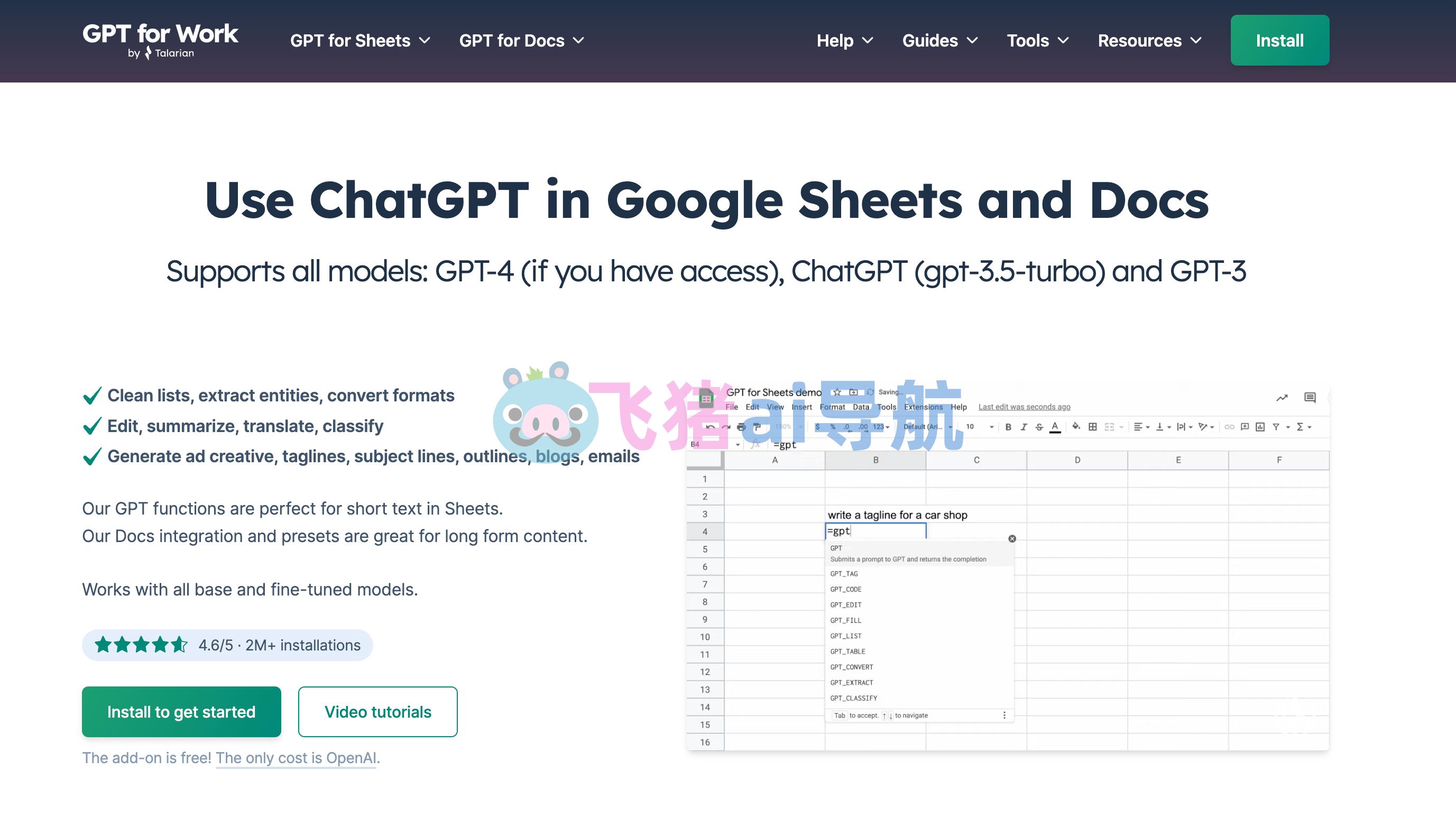The height and width of the screenshot is (825, 1456).
Task: Open the Guides navigation menu
Action: tap(939, 41)
